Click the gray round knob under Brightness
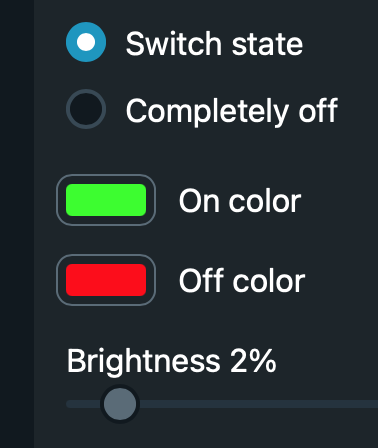This screenshot has height=448, width=378. point(120,404)
